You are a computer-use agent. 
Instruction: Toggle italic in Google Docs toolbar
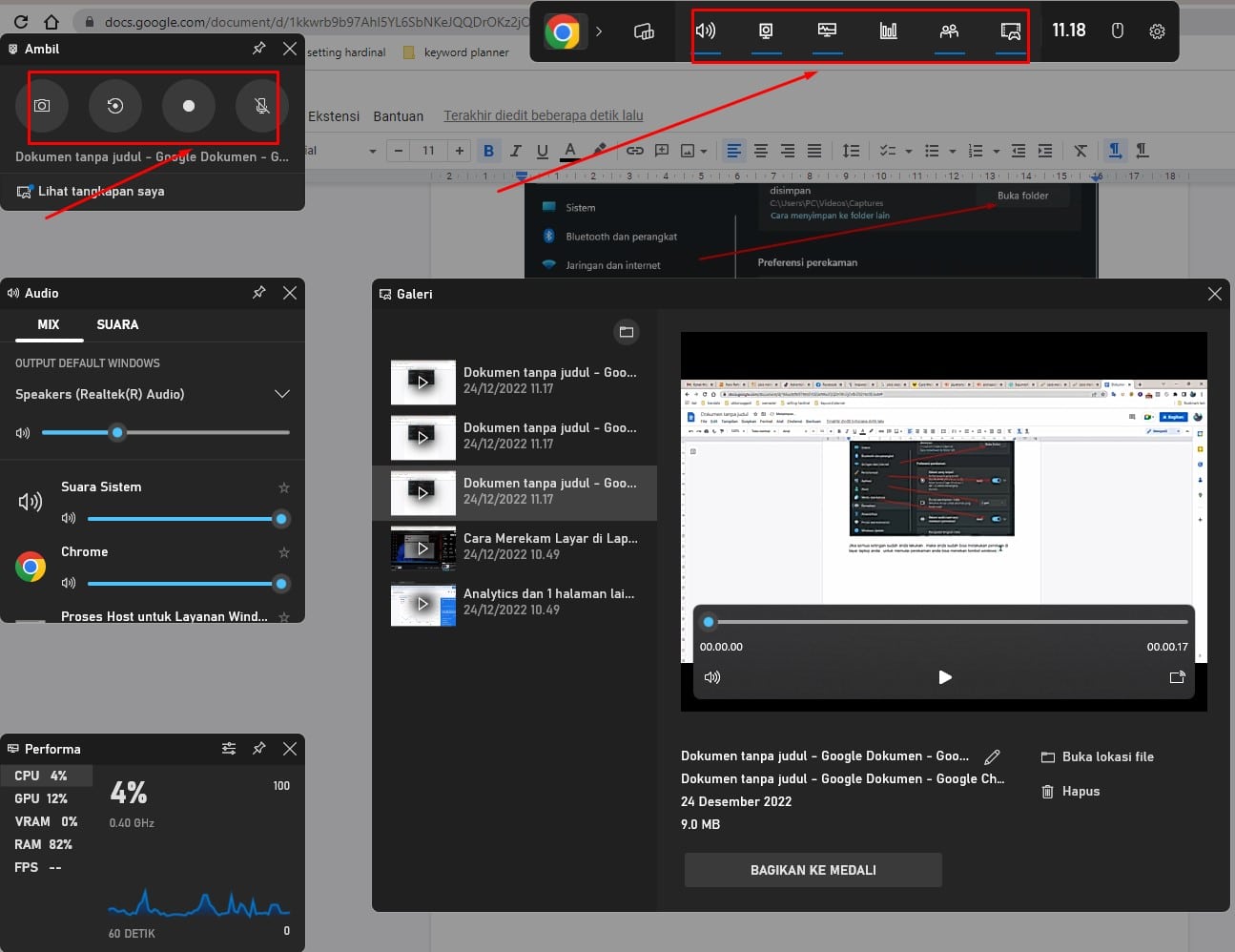(x=516, y=151)
